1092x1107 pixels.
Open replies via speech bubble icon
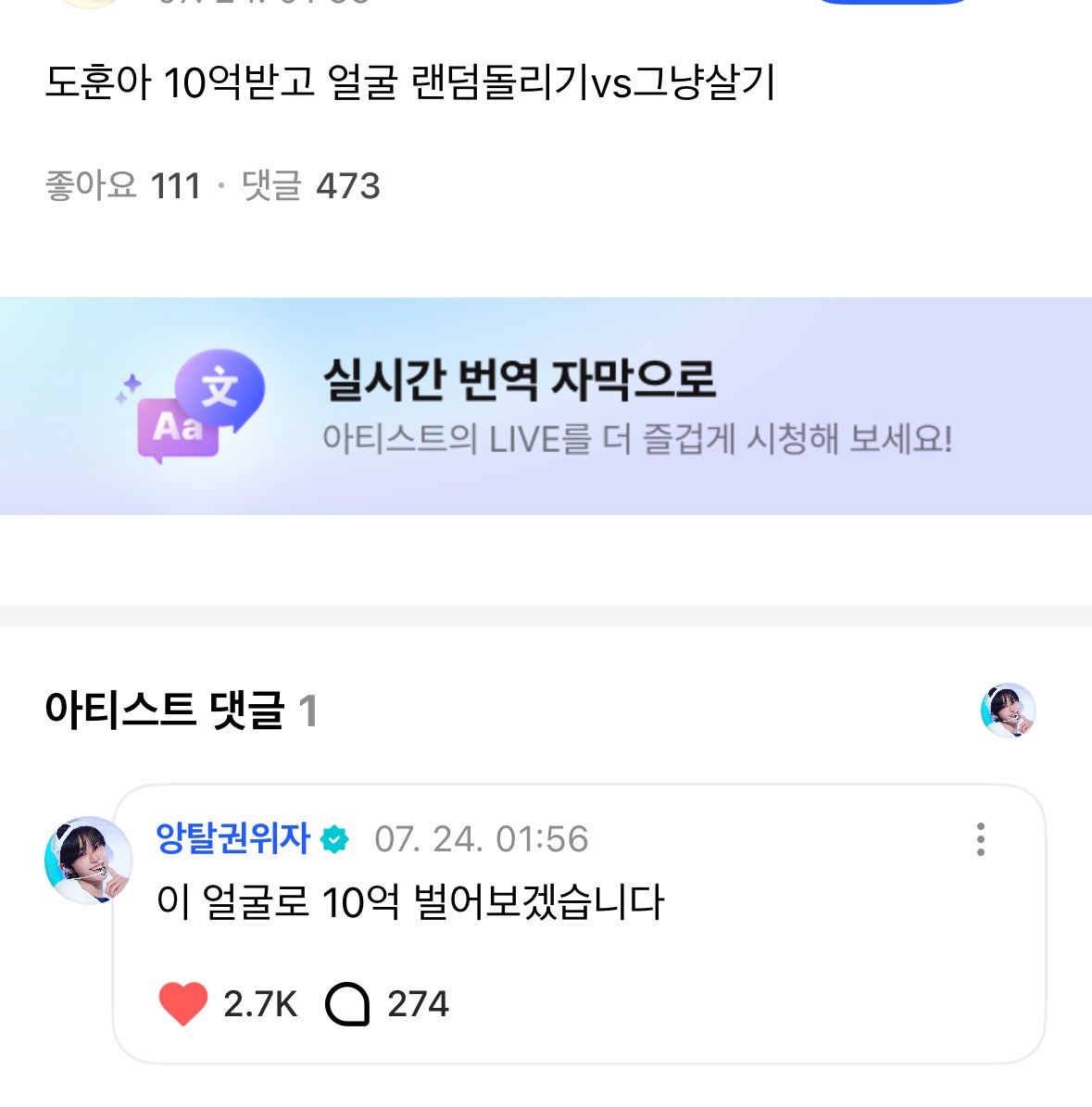(348, 1004)
